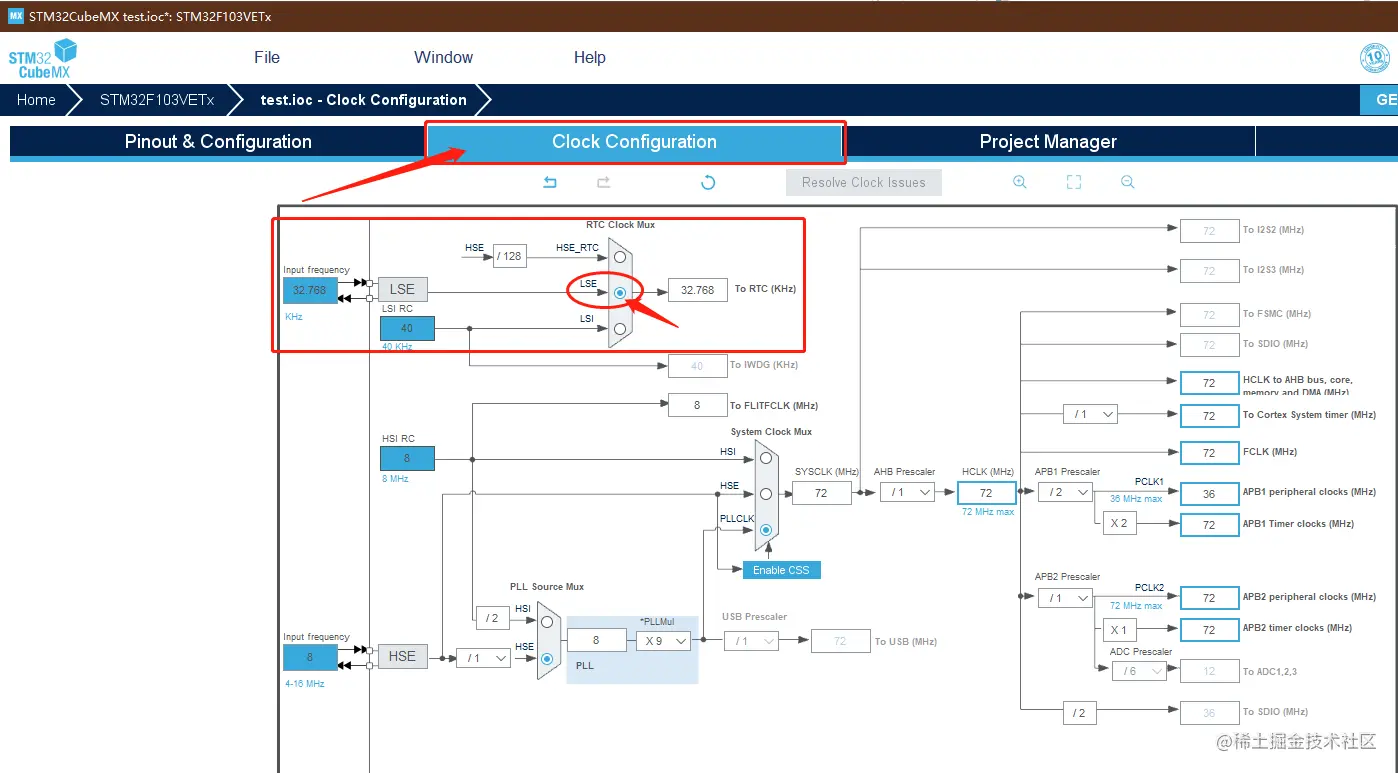The width and height of the screenshot is (1398, 773).
Task: Click the zoom out magnifier icon
Action: [x=1128, y=182]
